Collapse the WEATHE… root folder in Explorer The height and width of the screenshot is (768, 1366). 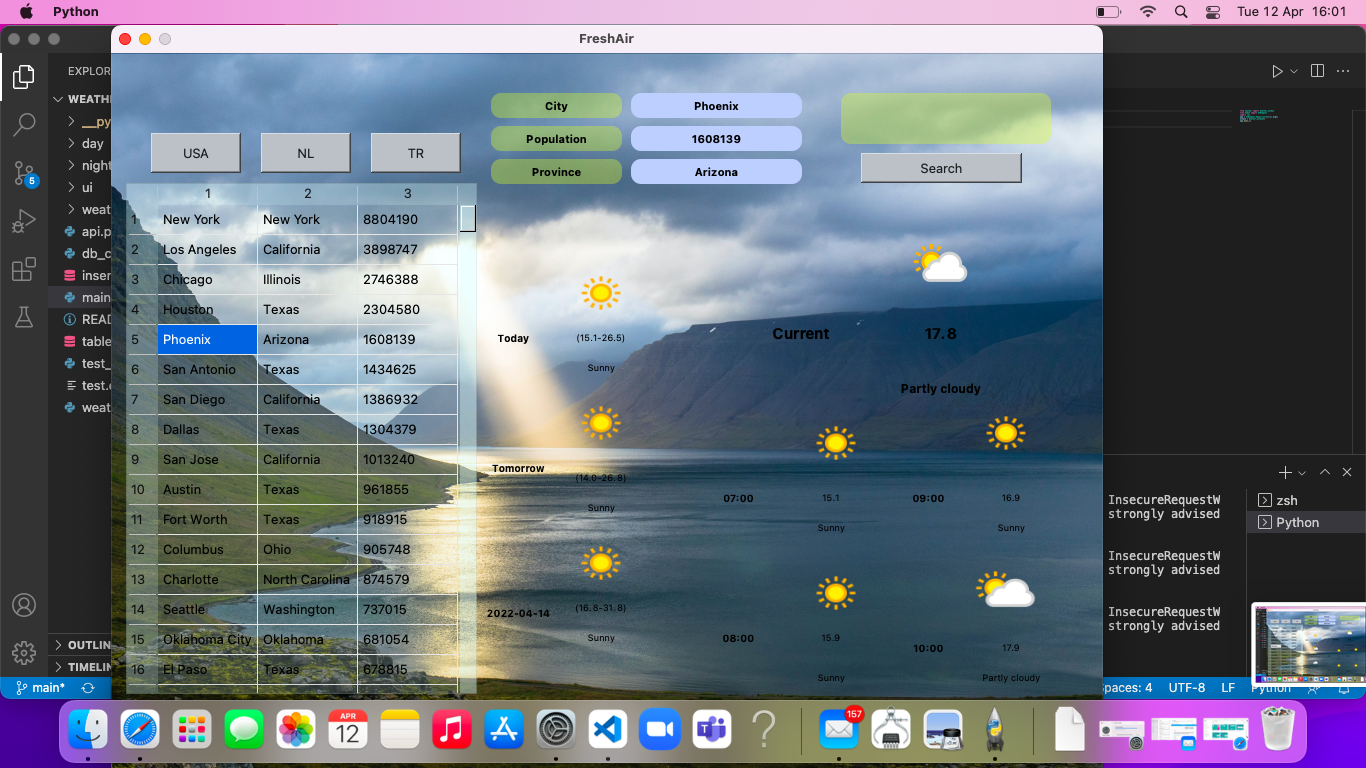pos(82,99)
